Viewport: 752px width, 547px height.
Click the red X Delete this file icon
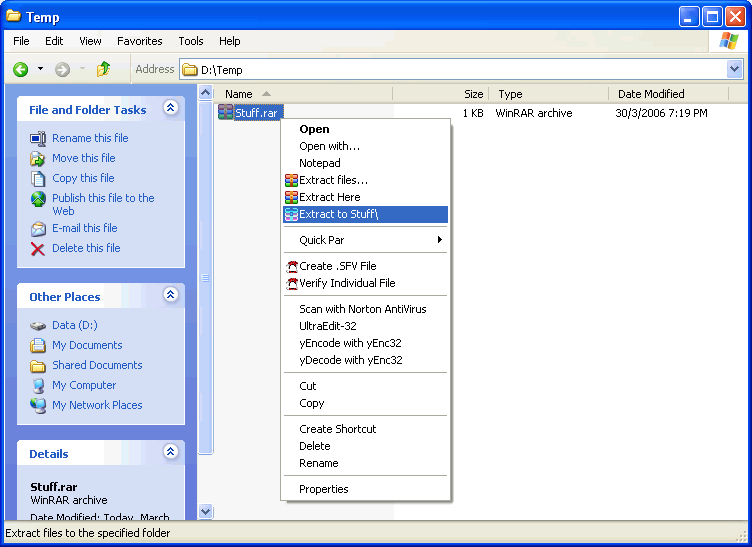[x=38, y=248]
